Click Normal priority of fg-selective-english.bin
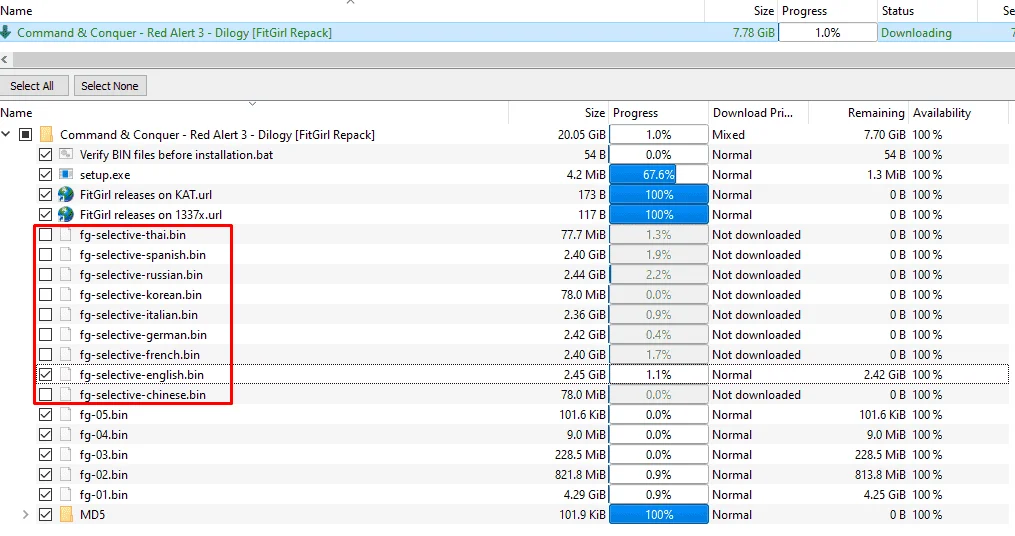Screen dimensions: 1015x536 (x=732, y=375)
